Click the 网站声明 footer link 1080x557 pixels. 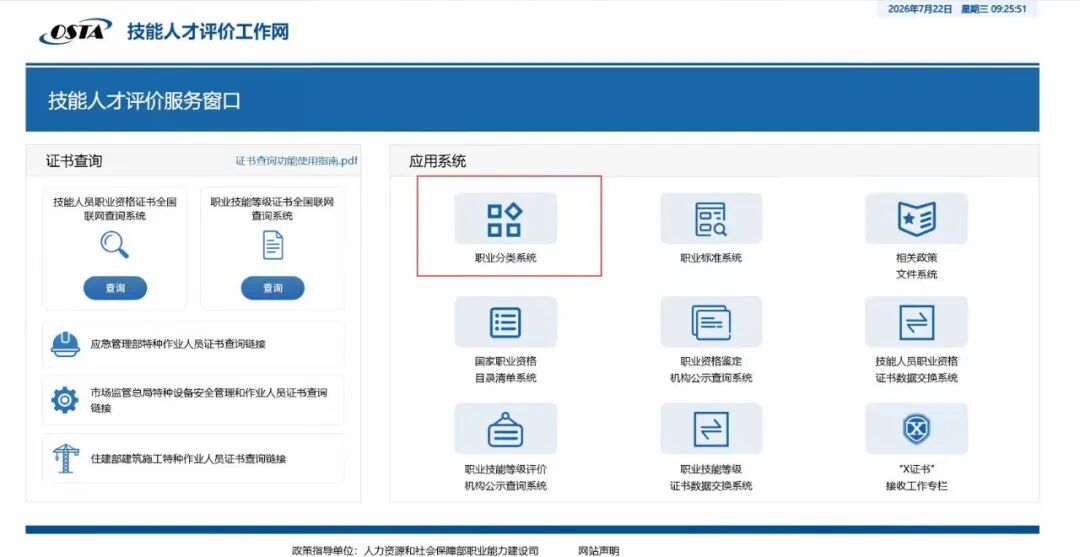(599, 551)
